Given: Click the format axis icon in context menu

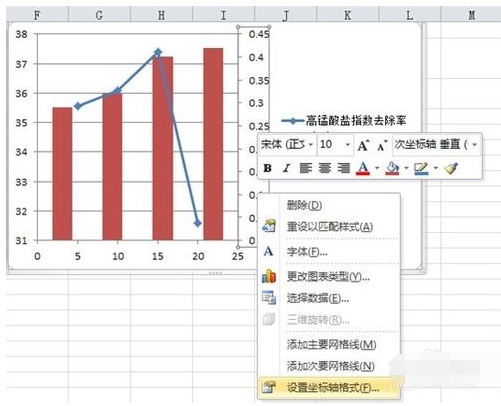Looking at the screenshot, I should click(x=269, y=387).
